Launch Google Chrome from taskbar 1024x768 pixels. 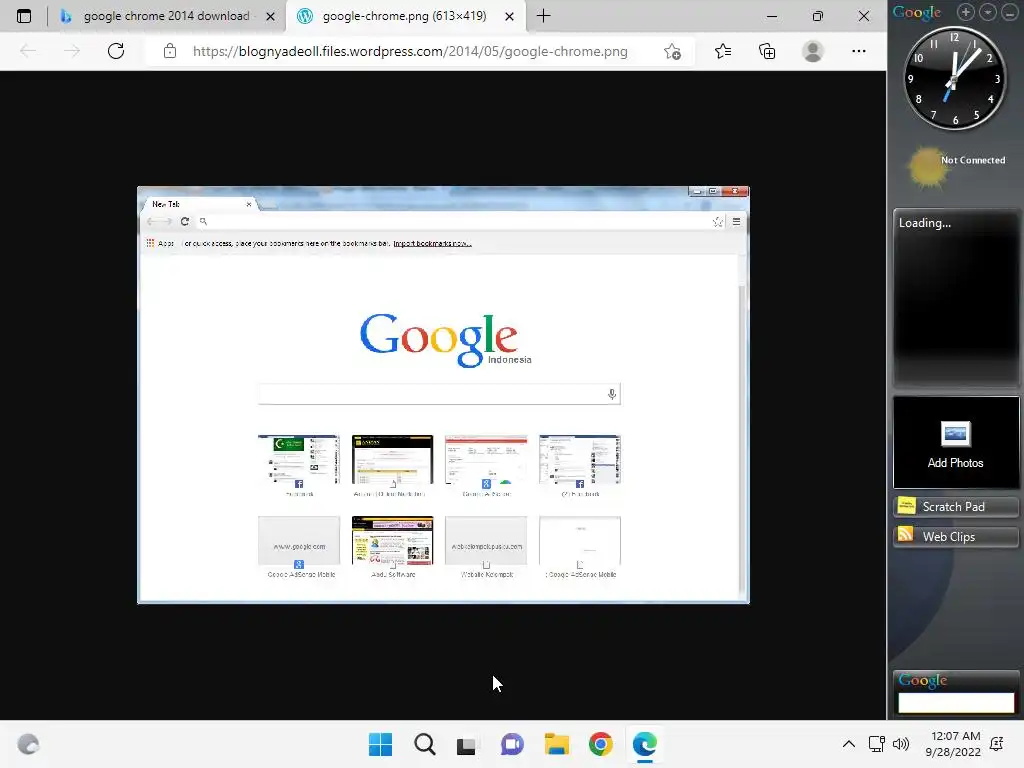click(x=601, y=744)
